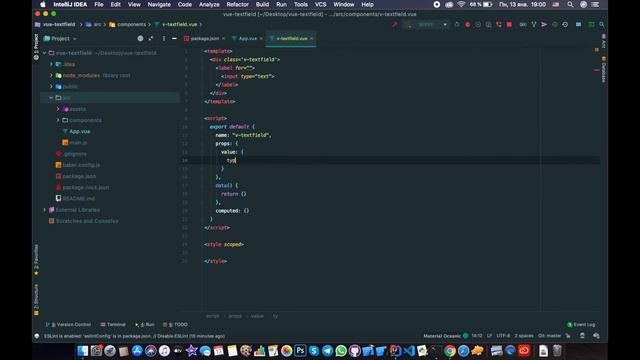The image size is (640, 360).
Task: Click the Material Oceanic theme indicator
Action: pyautogui.click(x=445, y=336)
